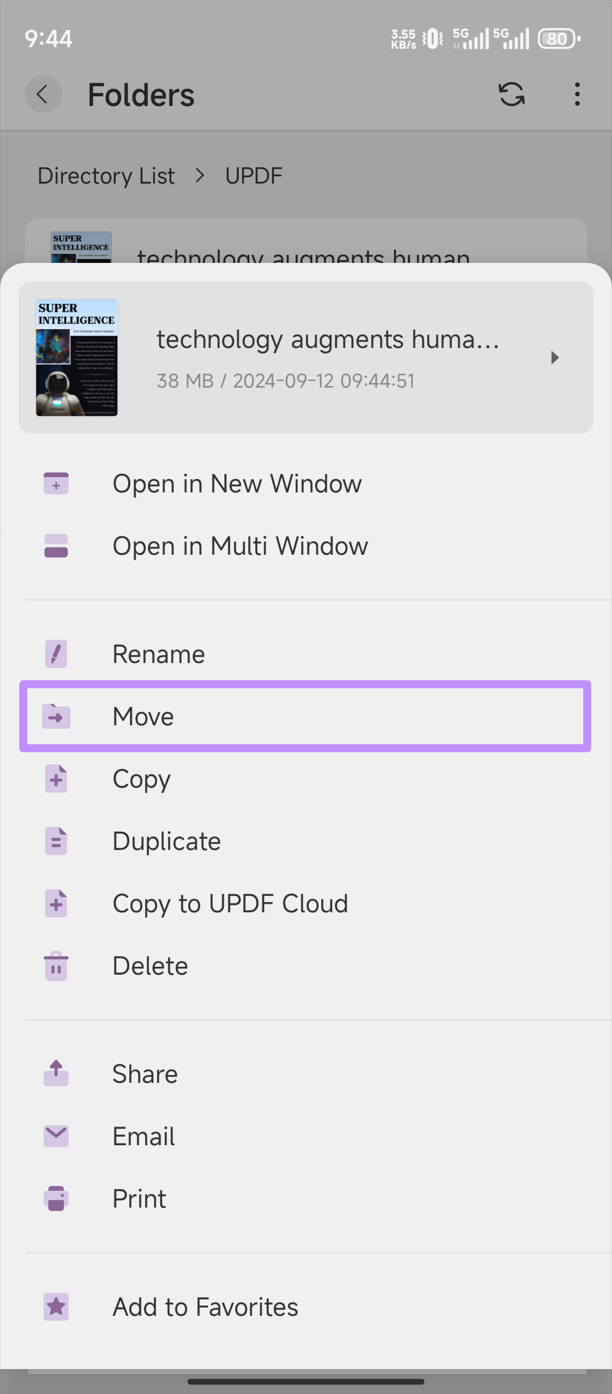
Task: Open the three-dot overflow menu
Action: [577, 95]
